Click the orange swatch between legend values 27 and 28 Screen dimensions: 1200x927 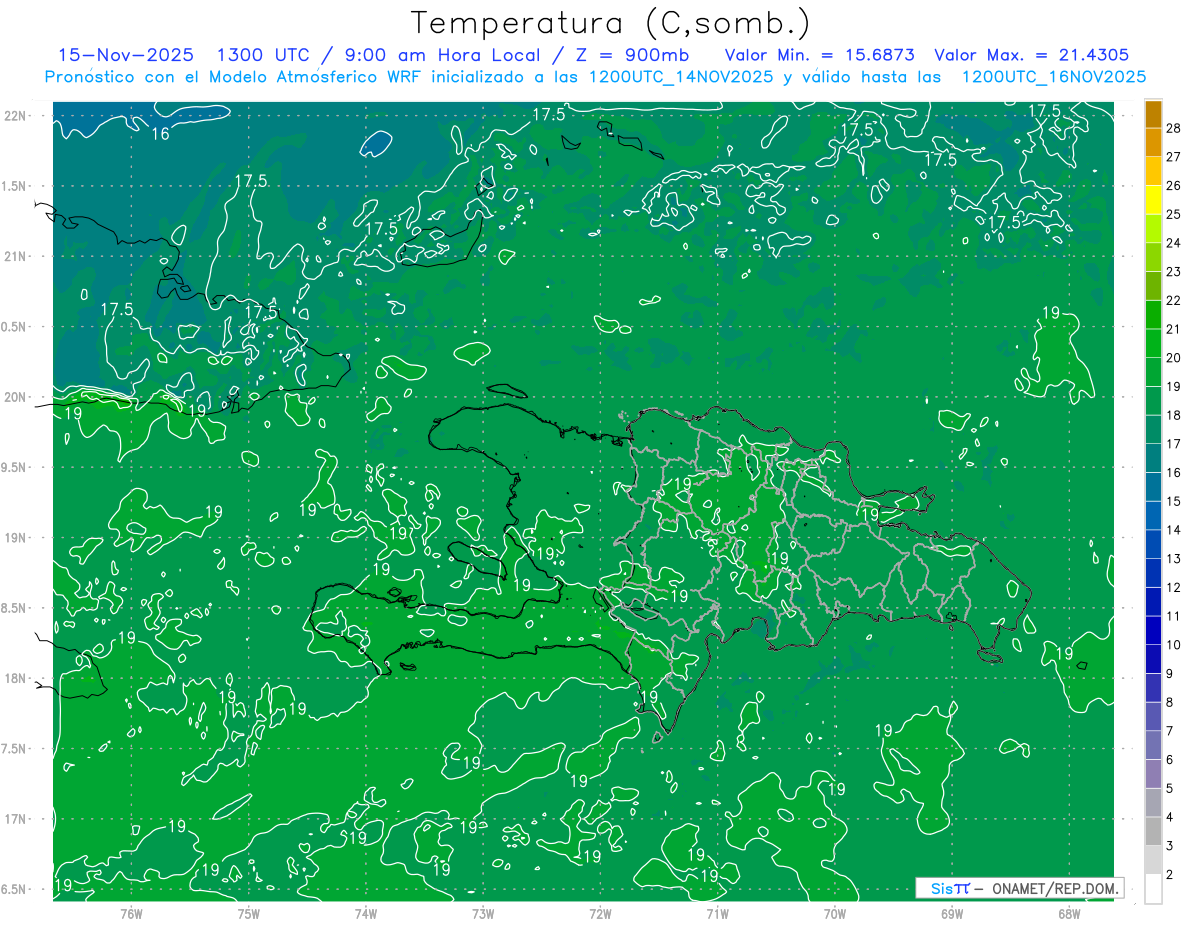1153,142
